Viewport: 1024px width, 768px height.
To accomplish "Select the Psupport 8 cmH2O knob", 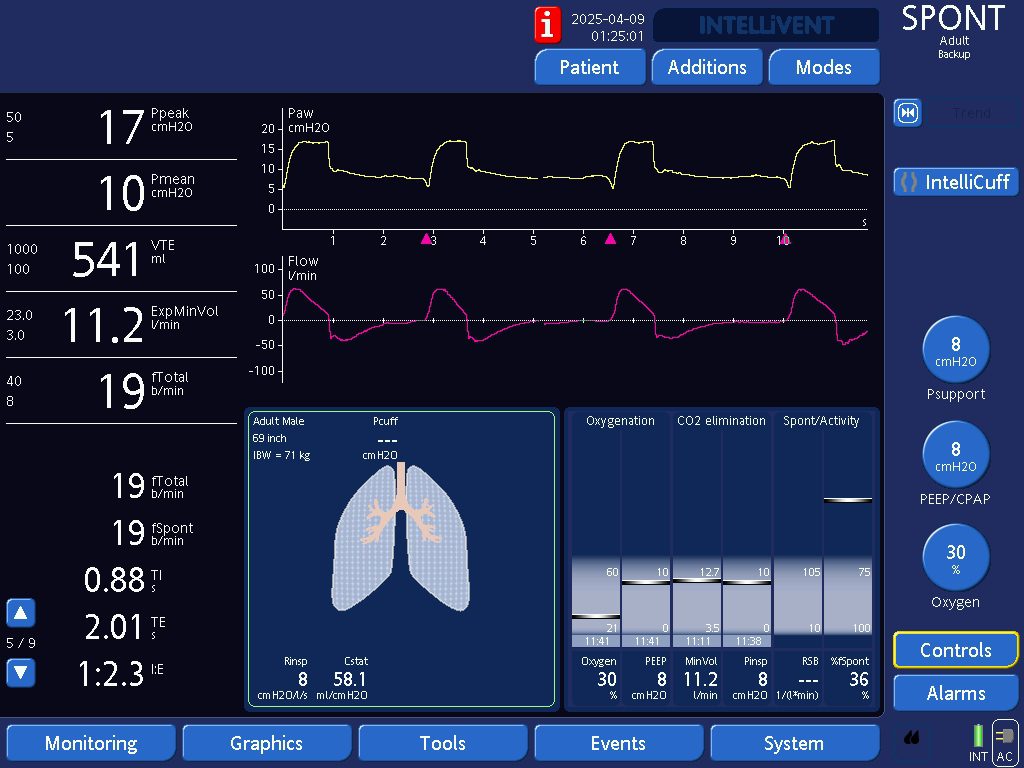I will click(956, 352).
